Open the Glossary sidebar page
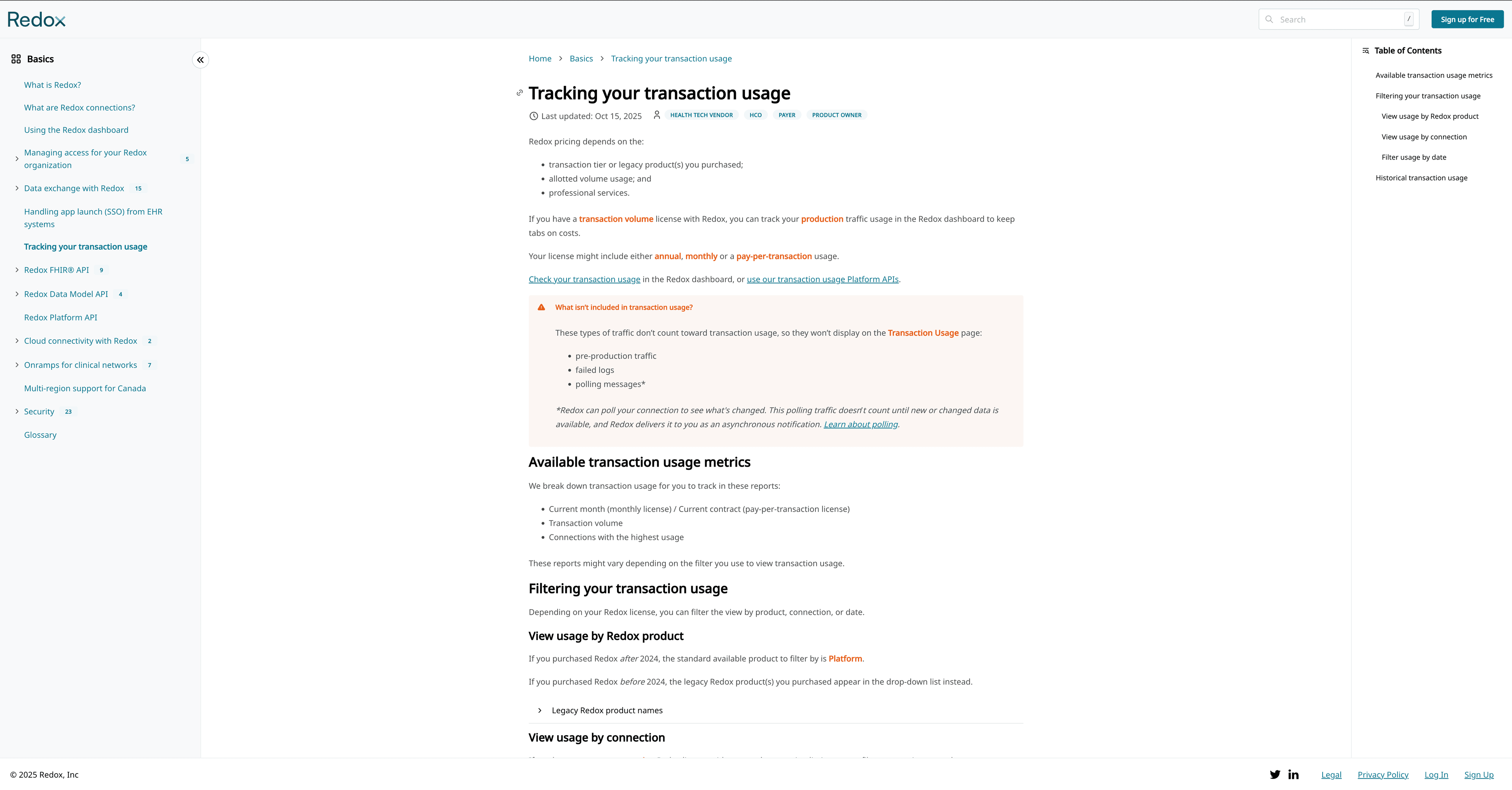The height and width of the screenshot is (790, 1512). 40,435
